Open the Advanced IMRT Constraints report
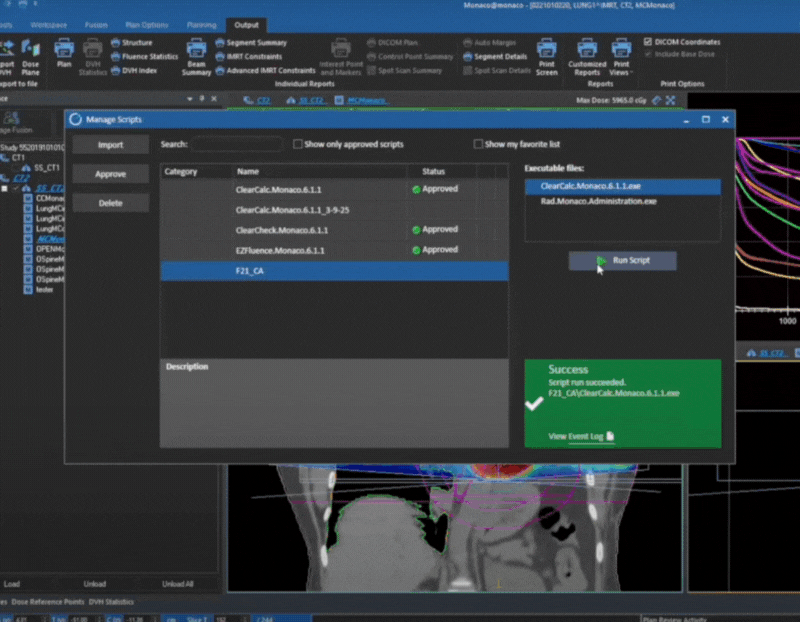 point(265,71)
